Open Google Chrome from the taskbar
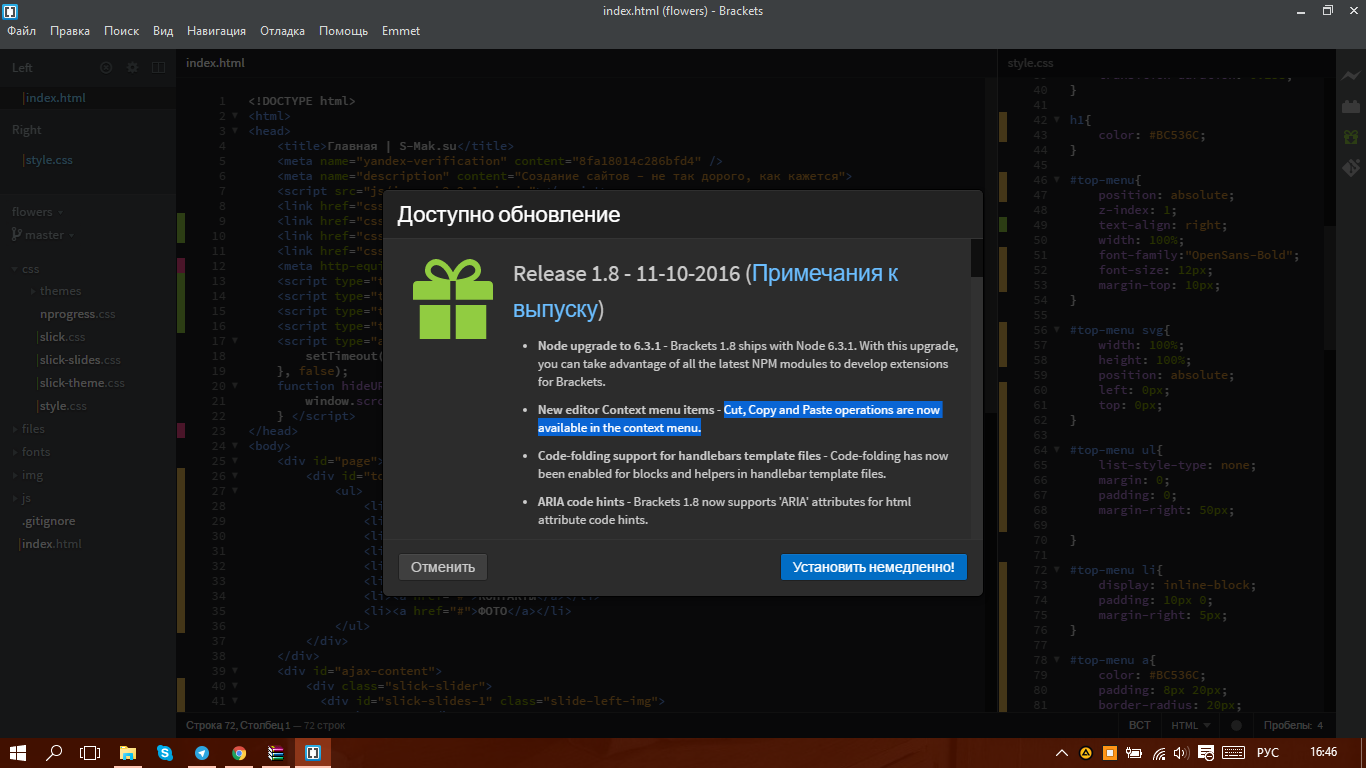 click(x=239, y=753)
